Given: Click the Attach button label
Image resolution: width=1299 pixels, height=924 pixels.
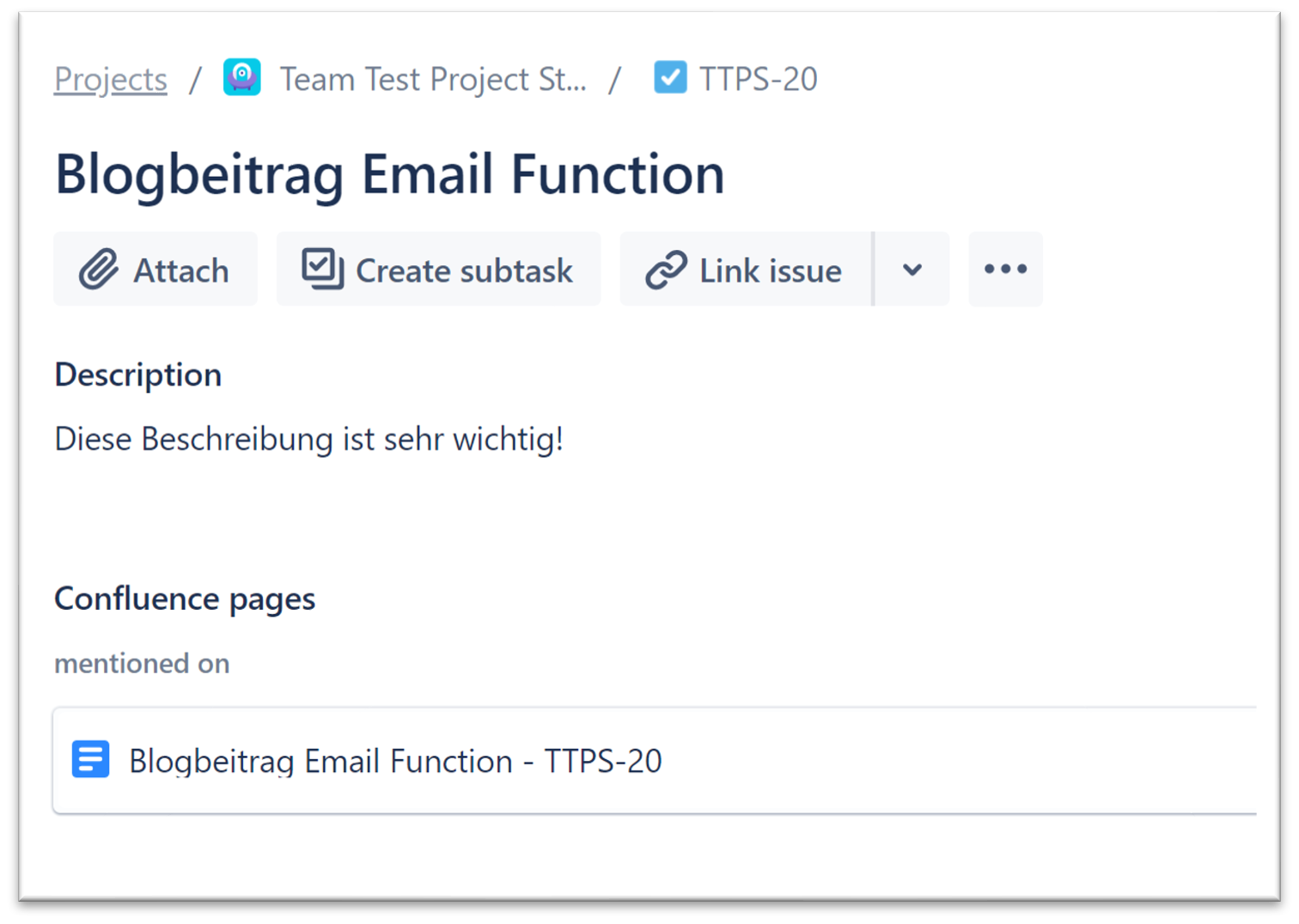Looking at the screenshot, I should [x=180, y=271].
